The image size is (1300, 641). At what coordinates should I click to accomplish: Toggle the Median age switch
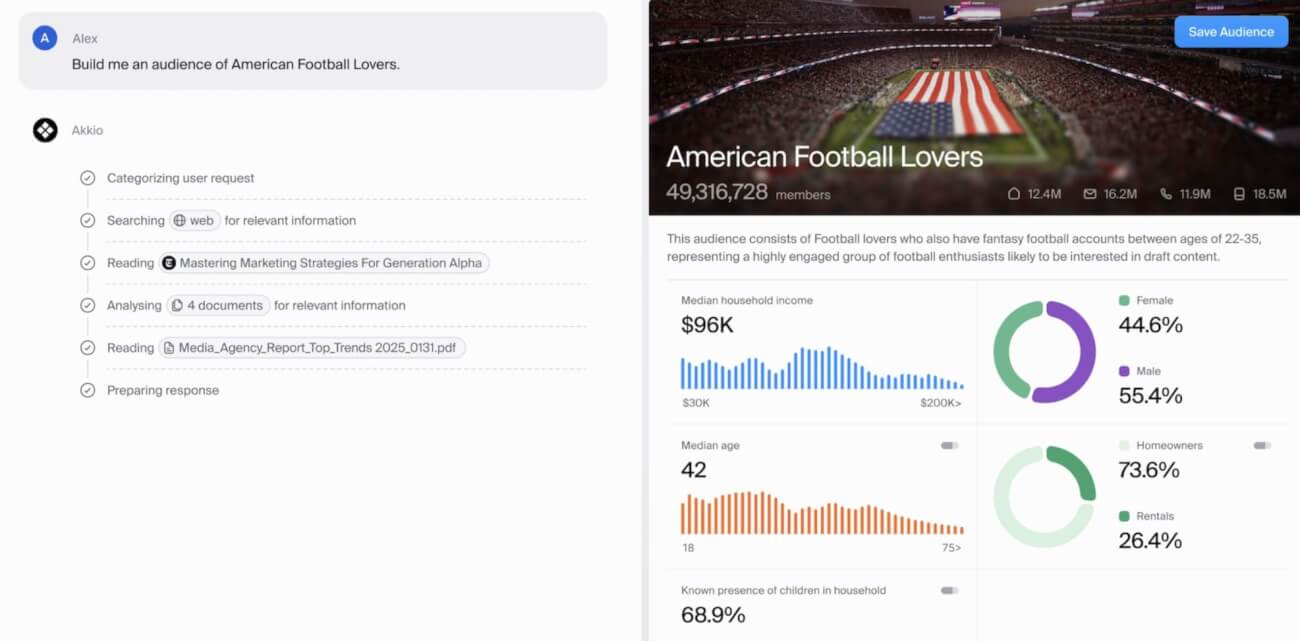click(949, 446)
